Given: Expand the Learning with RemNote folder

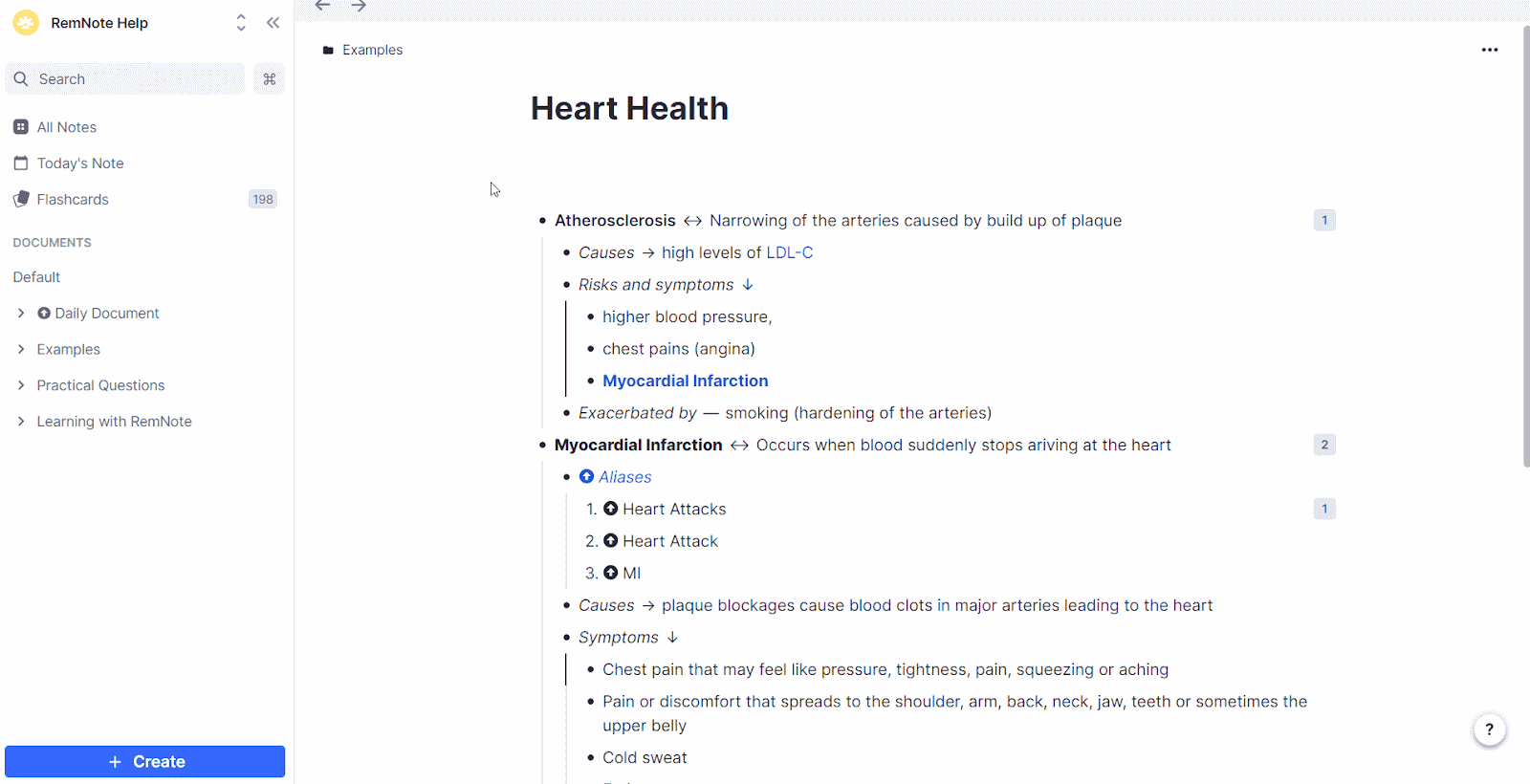Looking at the screenshot, I should pos(21,422).
